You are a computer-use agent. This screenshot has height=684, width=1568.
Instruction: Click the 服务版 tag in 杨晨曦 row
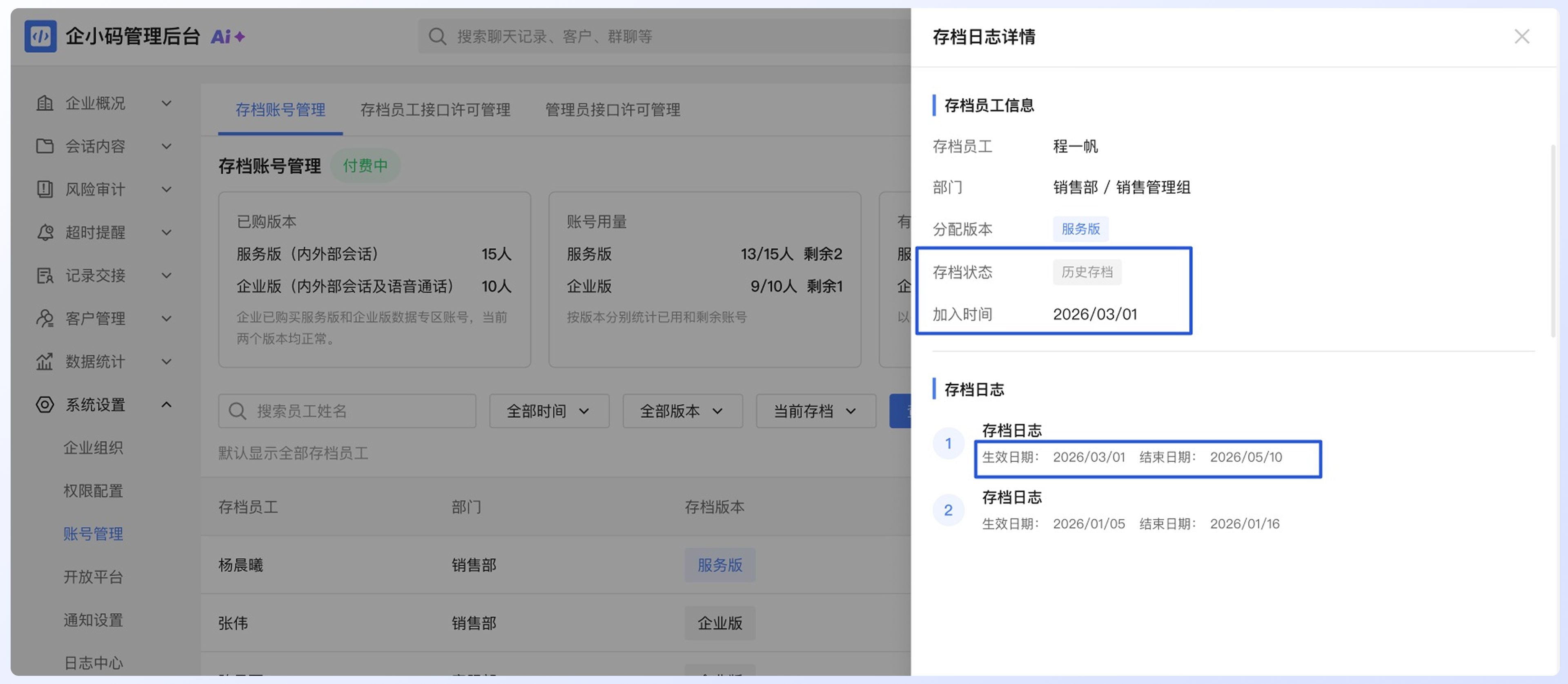[719, 565]
